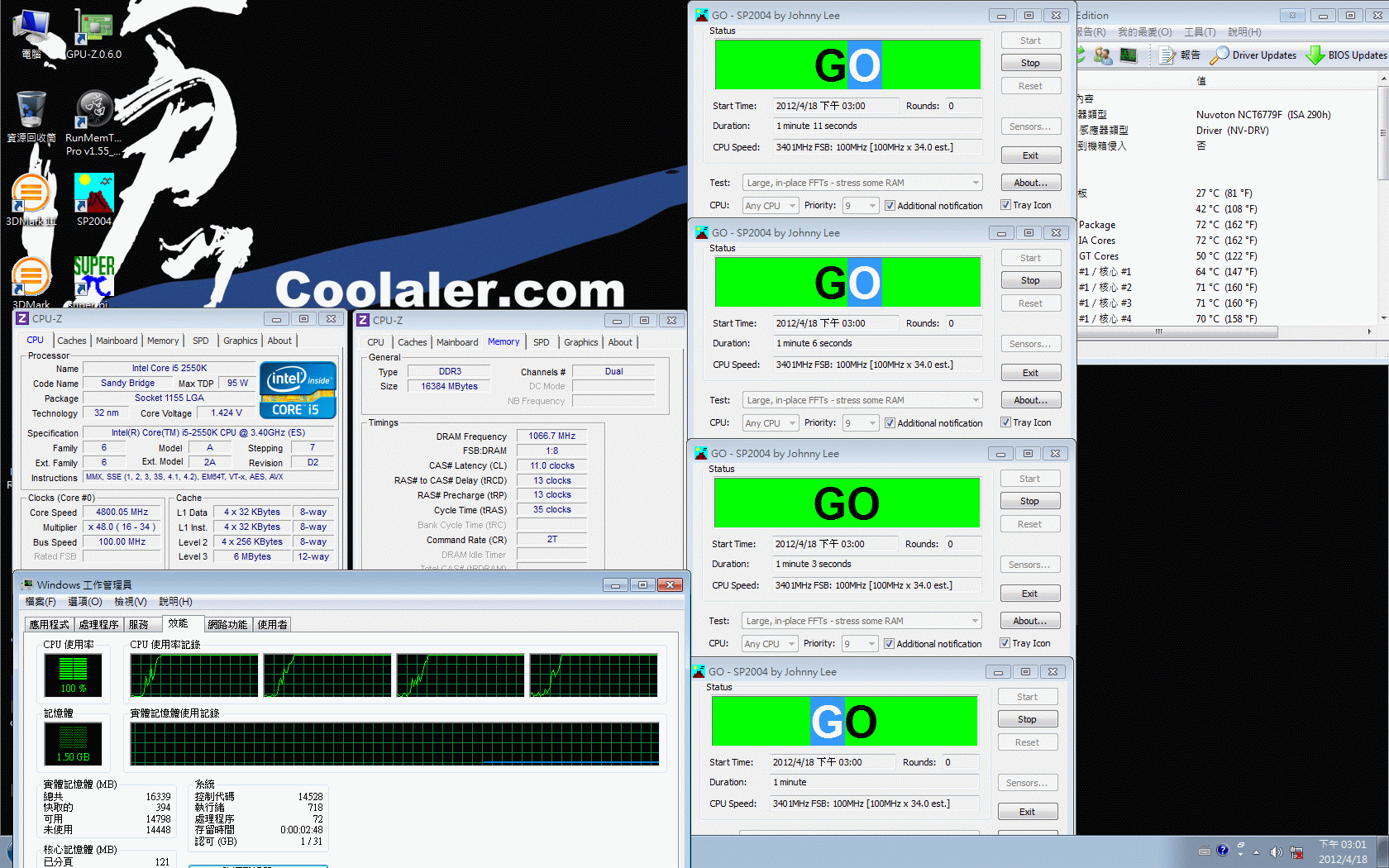Open the 工具(T) menu in EVEREST
Viewport: 1389px width, 868px height.
1200,32
